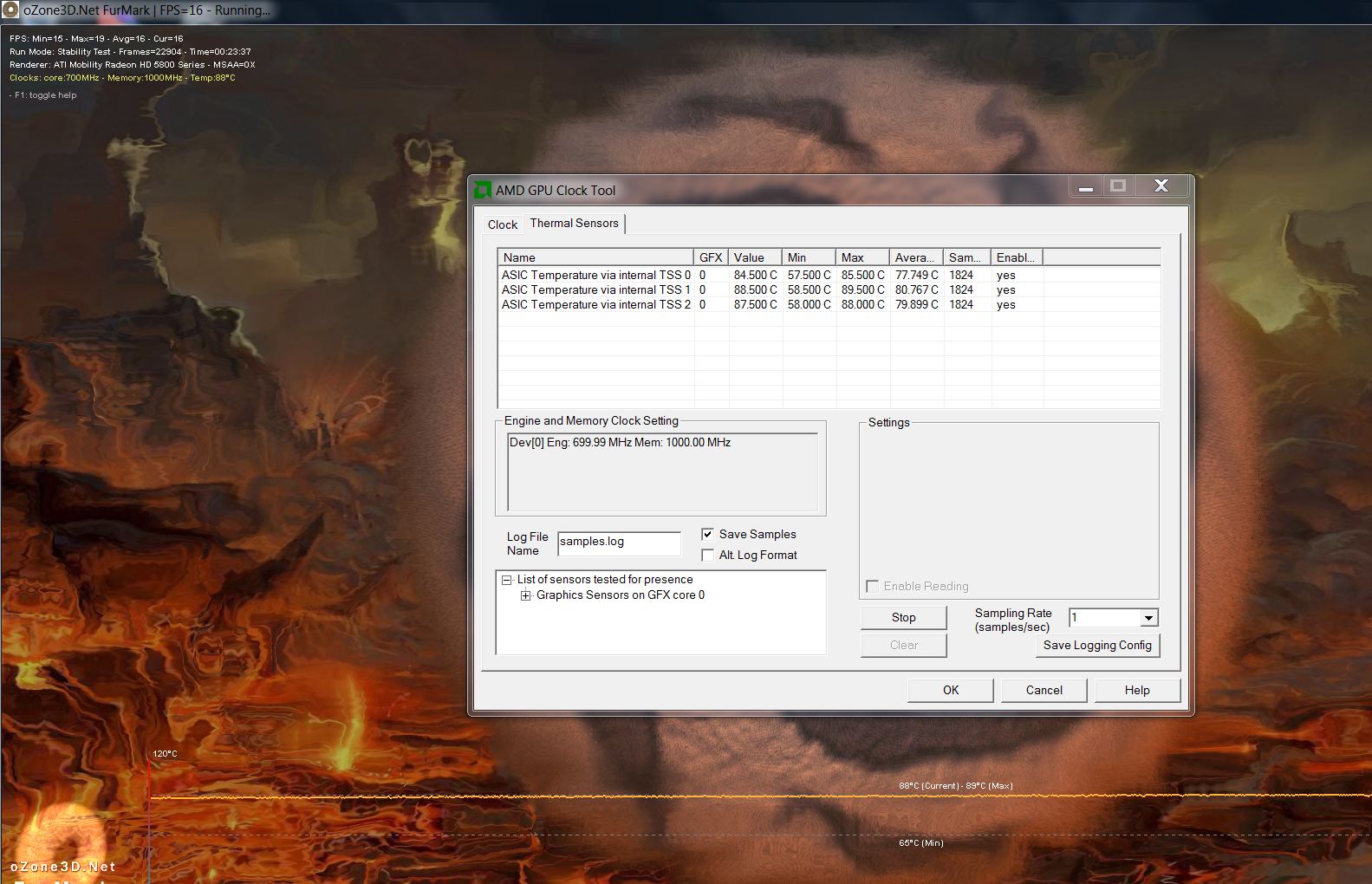Viewport: 1372px width, 884px height.
Task: Click the FurMark window title bar icon
Action: tap(10, 10)
